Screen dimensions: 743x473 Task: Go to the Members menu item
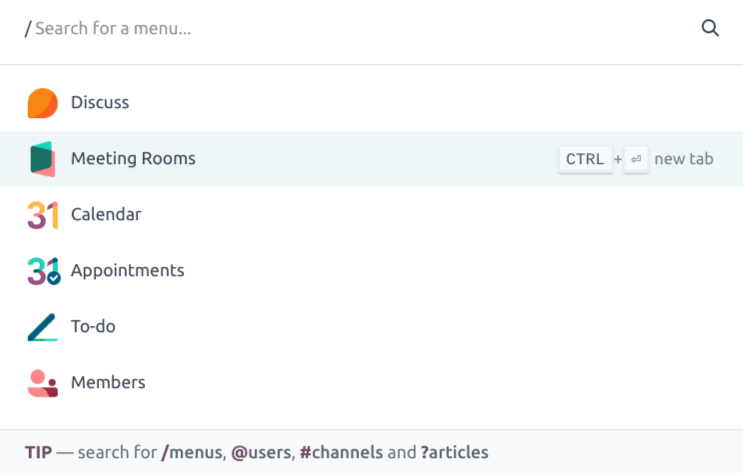point(108,383)
